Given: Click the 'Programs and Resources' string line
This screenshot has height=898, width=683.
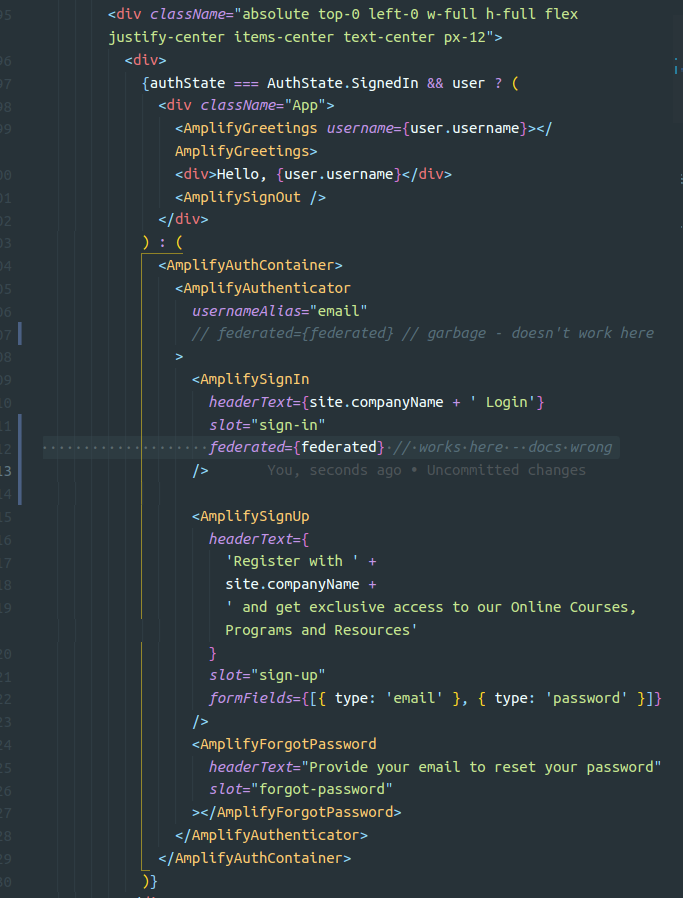Looking at the screenshot, I should tap(321, 630).
